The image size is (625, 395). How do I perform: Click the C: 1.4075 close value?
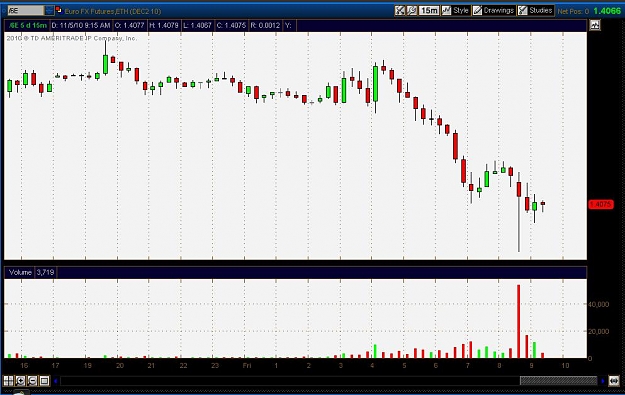[231, 26]
